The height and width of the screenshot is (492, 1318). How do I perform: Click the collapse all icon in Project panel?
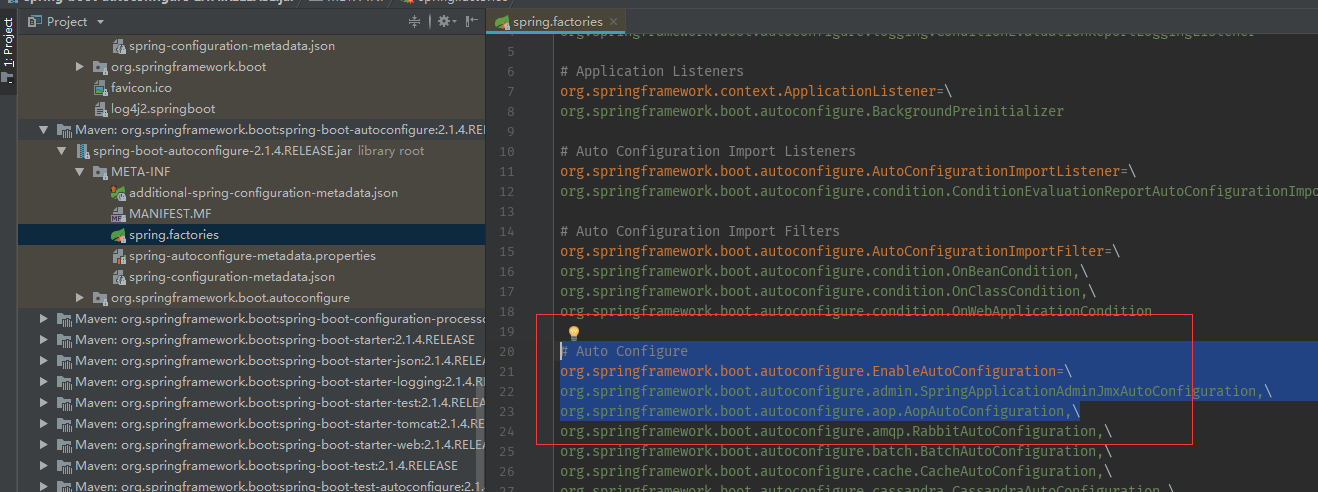coord(415,21)
